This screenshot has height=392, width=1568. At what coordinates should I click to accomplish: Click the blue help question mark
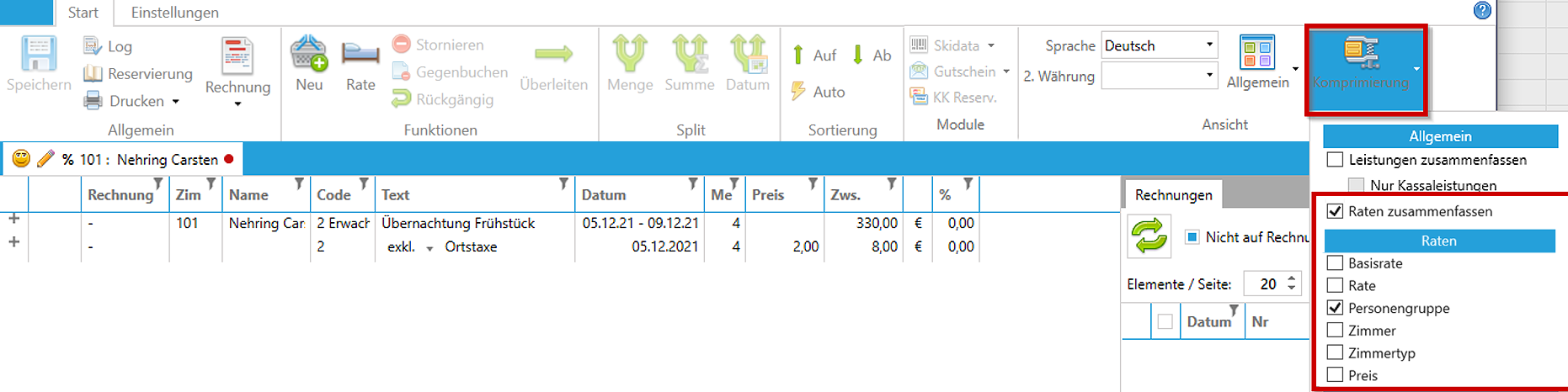point(1482,10)
